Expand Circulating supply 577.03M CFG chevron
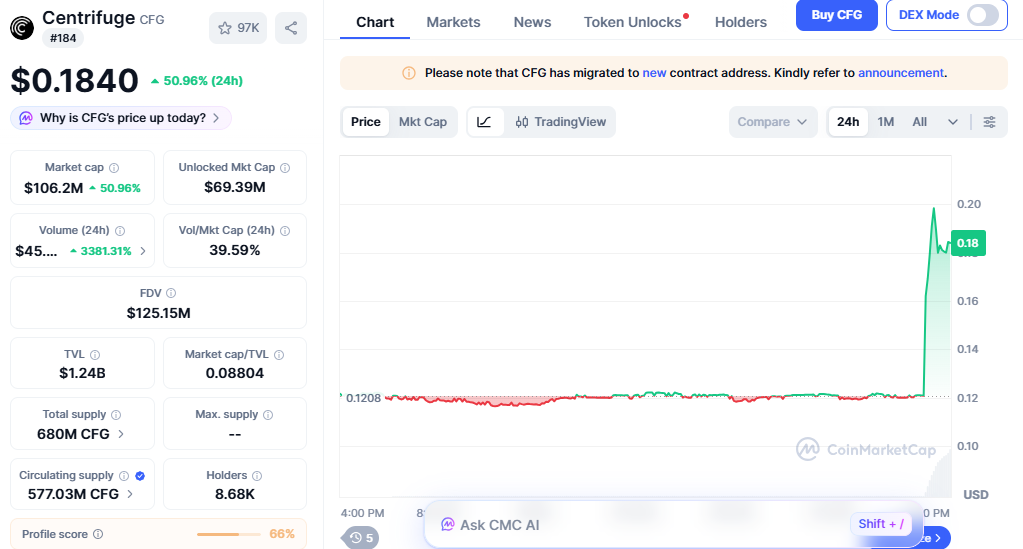Screen dimensions: 1023x549 click(x=130, y=494)
